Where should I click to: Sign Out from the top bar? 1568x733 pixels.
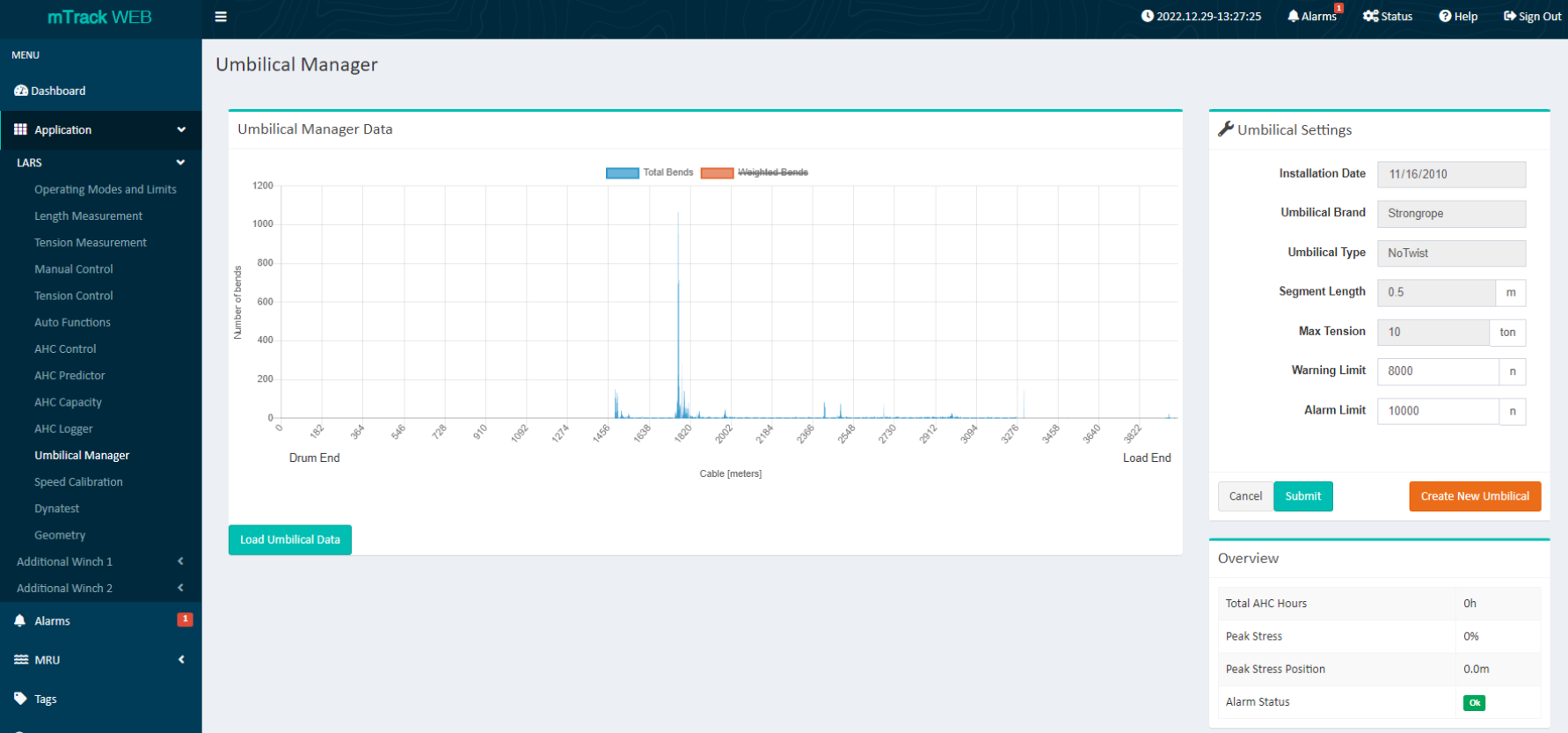pos(1532,16)
